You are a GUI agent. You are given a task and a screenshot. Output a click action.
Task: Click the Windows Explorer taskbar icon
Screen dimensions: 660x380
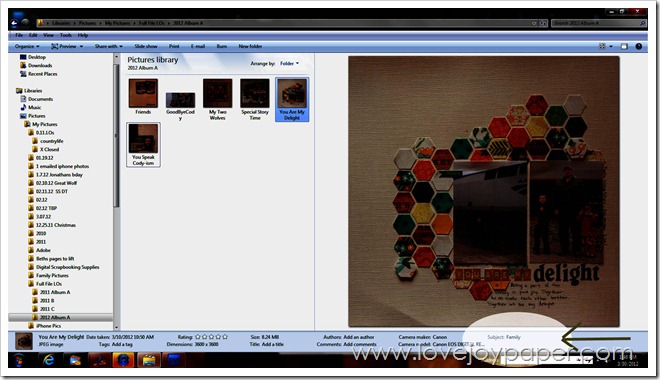coord(149,360)
